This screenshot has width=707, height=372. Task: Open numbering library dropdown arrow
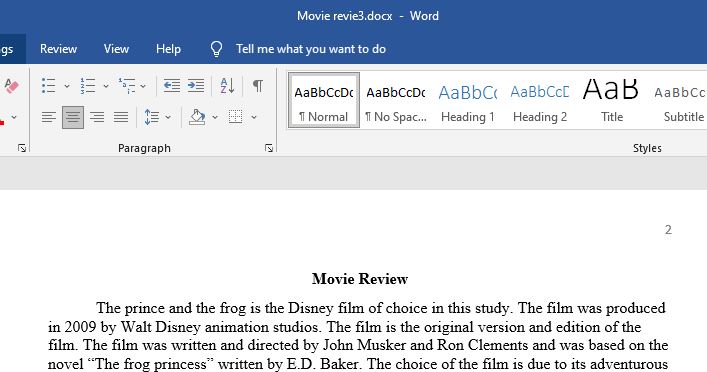tap(106, 86)
